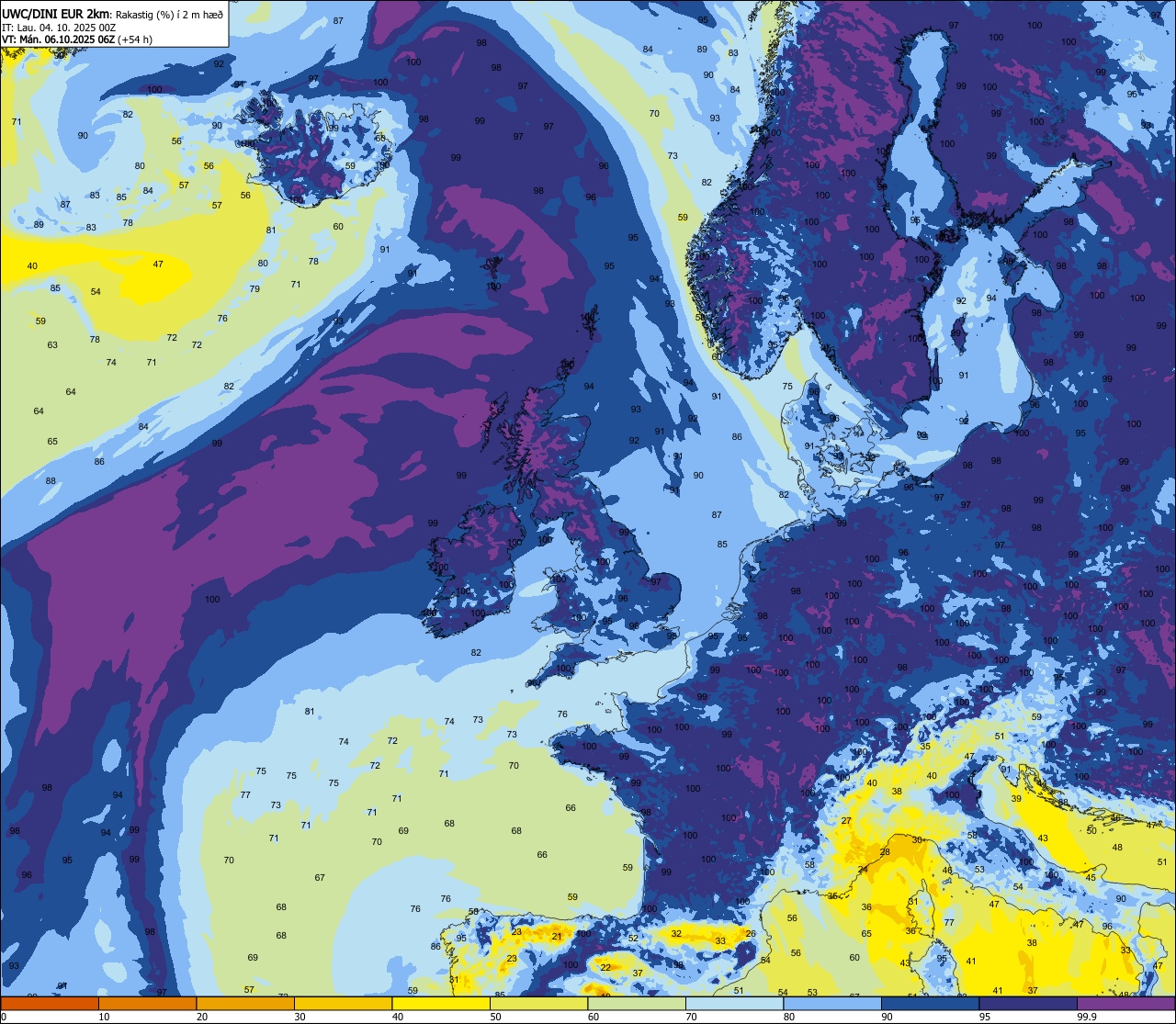Click the purple above-99.9 legend swatch
The image size is (1176, 1024).
tap(1125, 1003)
